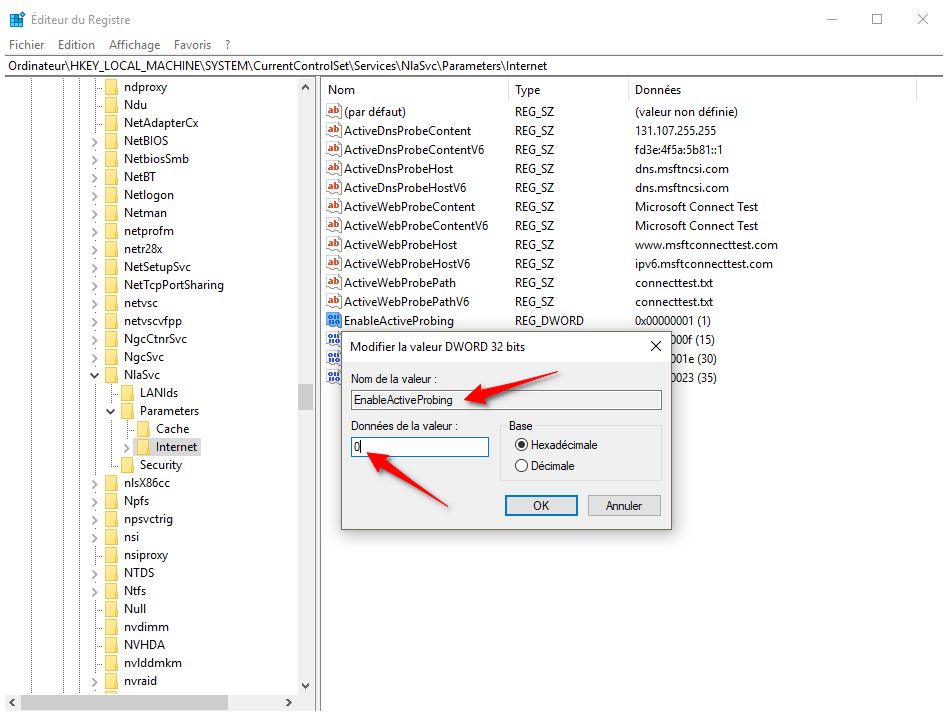Select ActiveDnsProbeContent value icon
Viewport: 948px width, 716px height.
click(333, 130)
